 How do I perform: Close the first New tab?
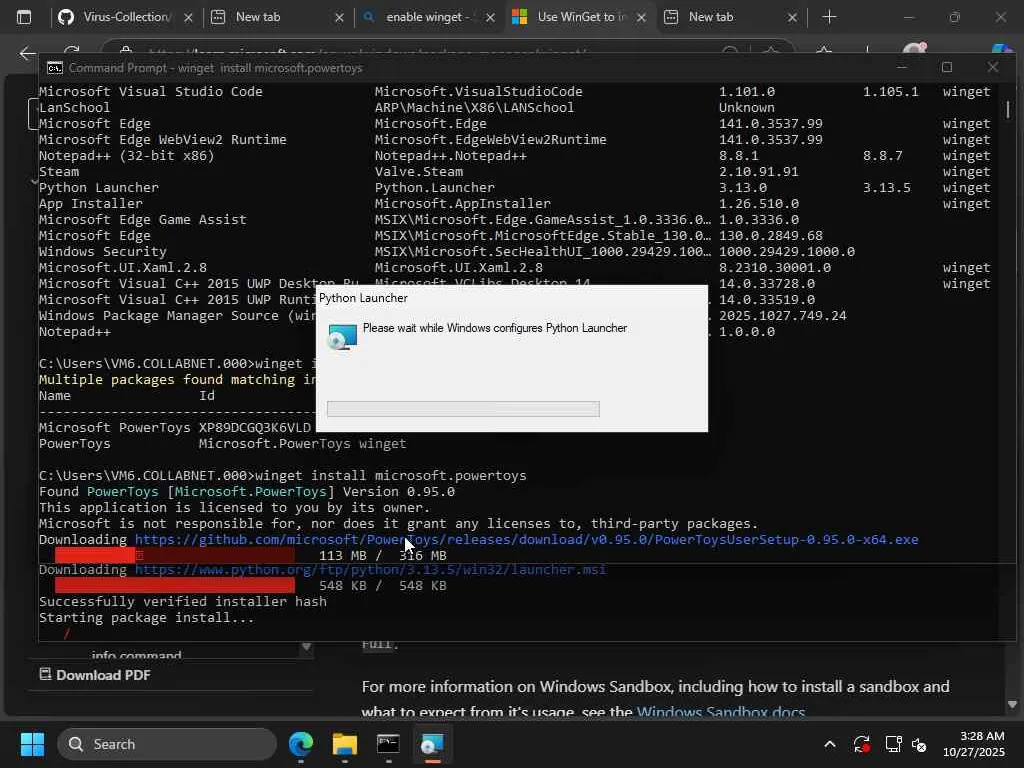point(339,18)
